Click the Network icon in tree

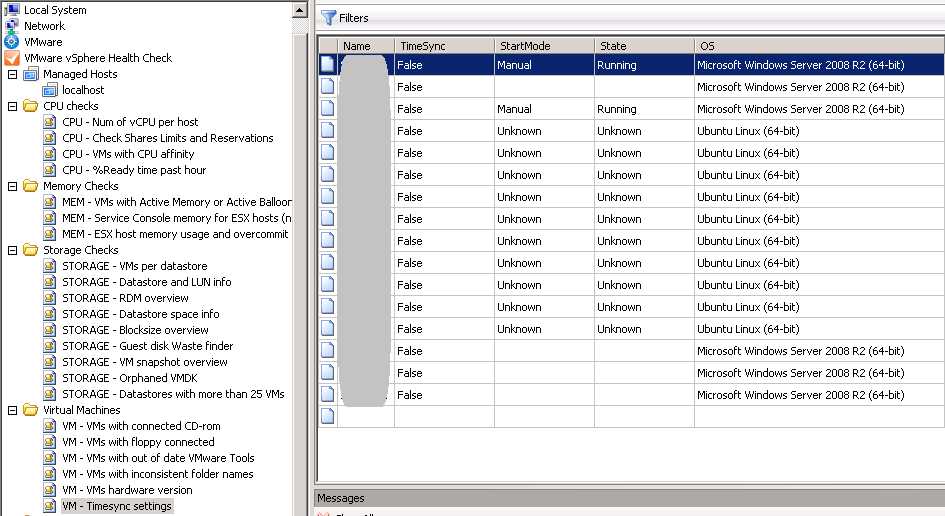(12, 26)
